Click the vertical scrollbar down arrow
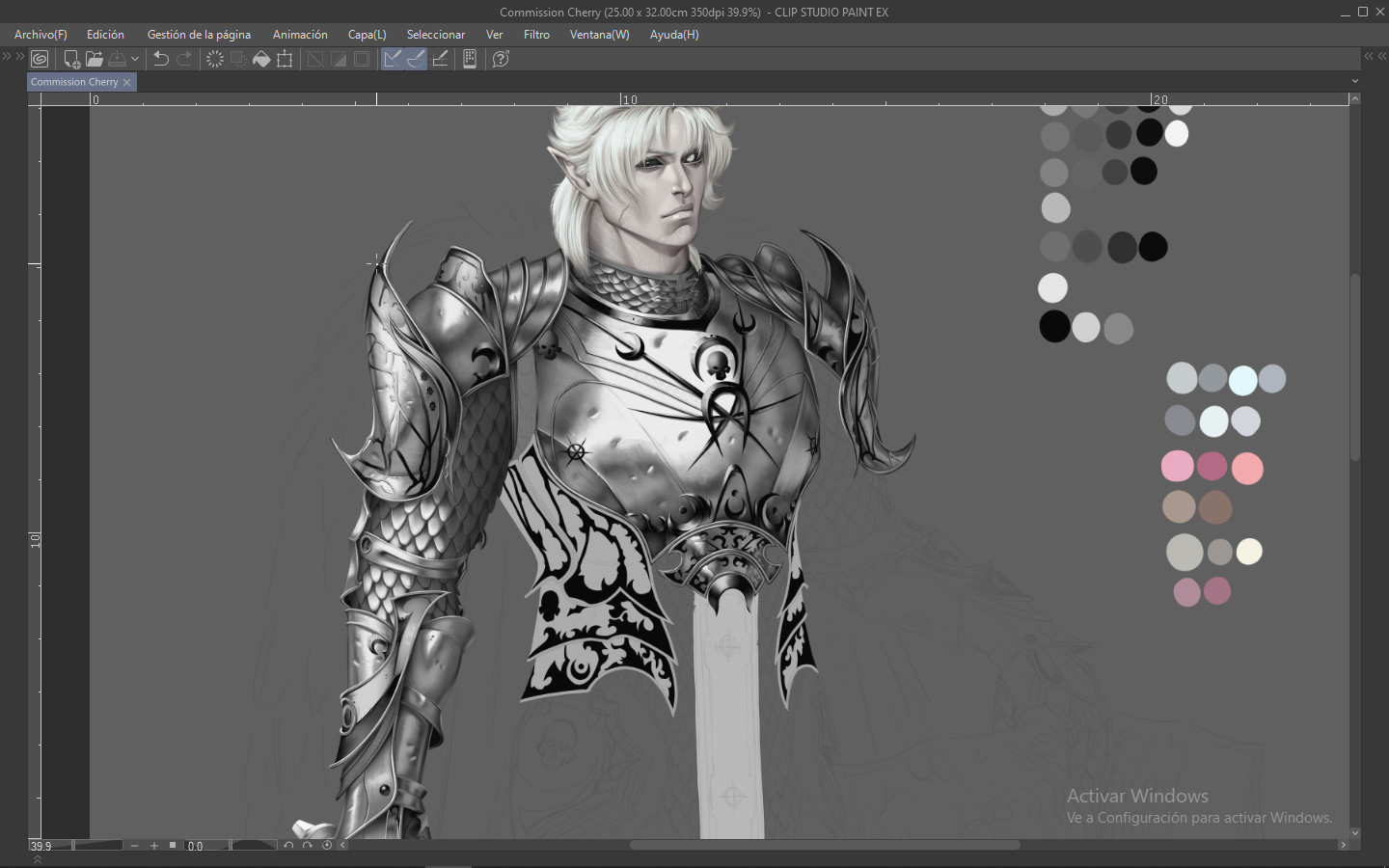 tap(1355, 832)
